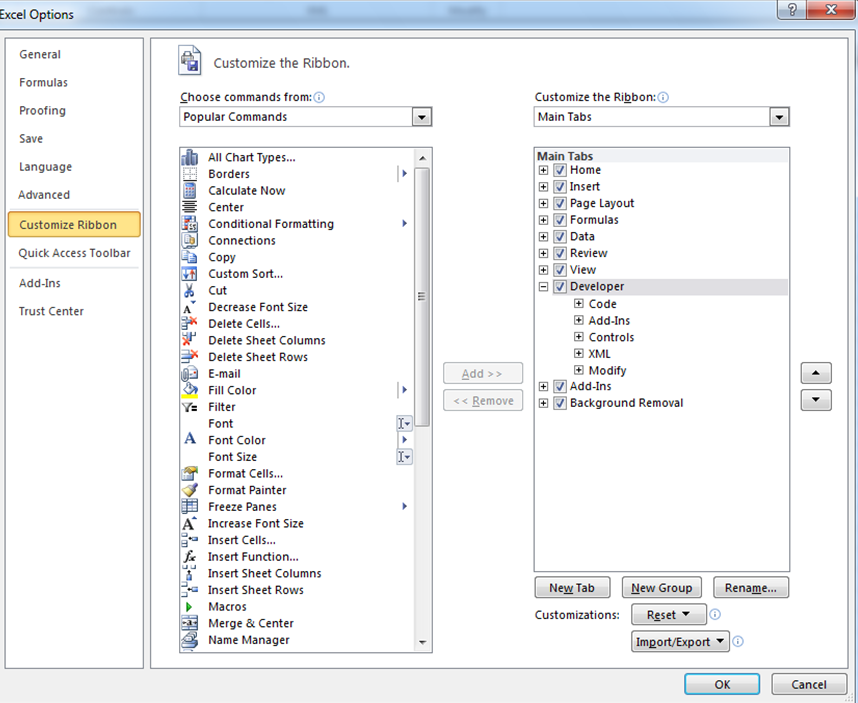
Task: Click the OK button
Action: click(x=722, y=684)
